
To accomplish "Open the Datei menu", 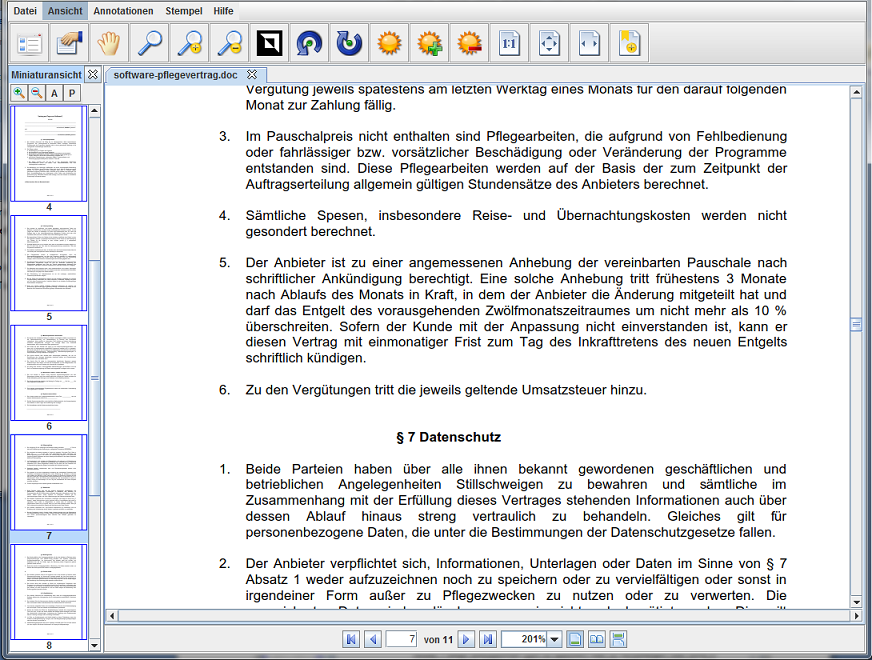I will point(25,11).
